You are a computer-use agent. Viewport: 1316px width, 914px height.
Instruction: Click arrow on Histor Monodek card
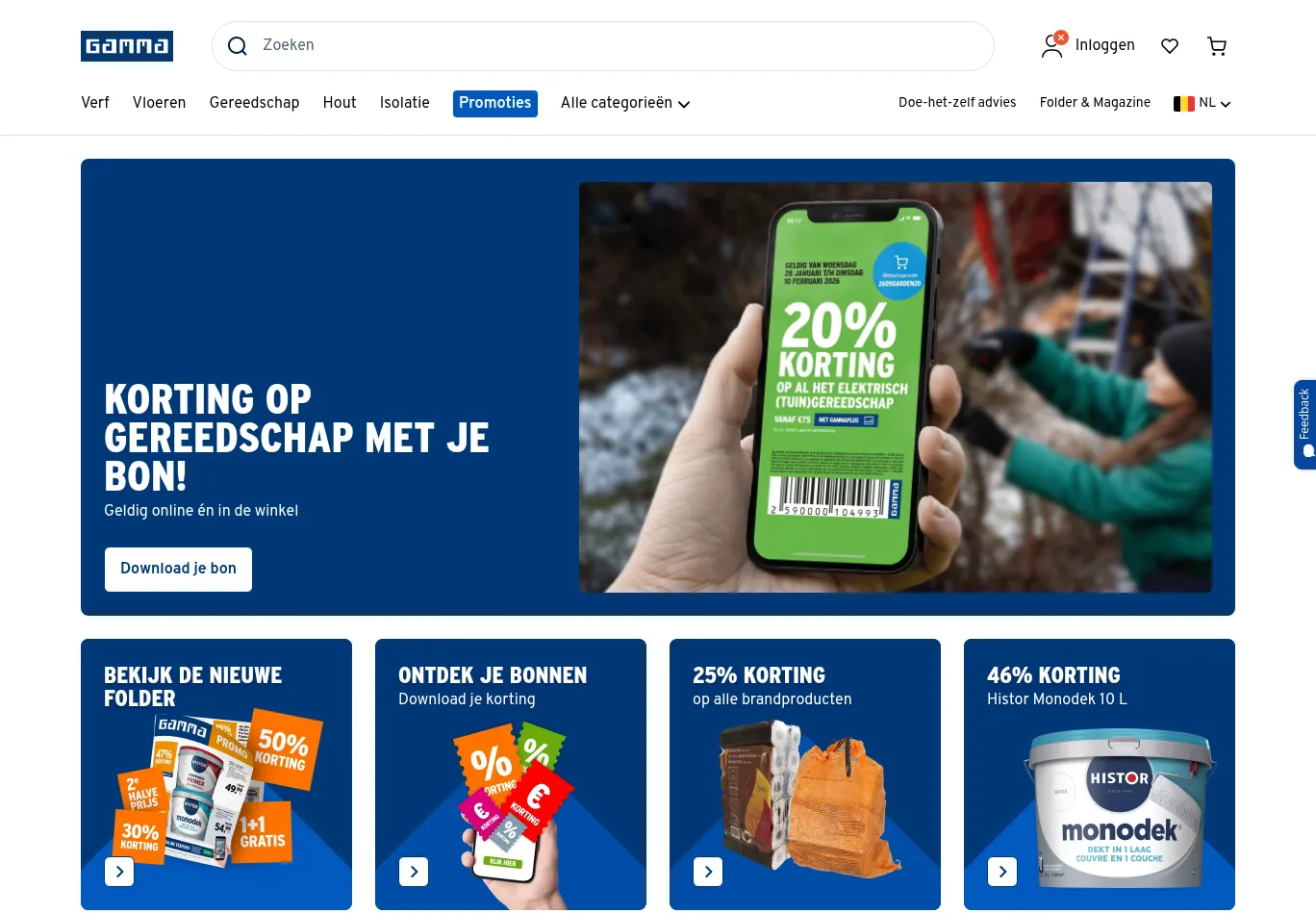[x=1002, y=872]
